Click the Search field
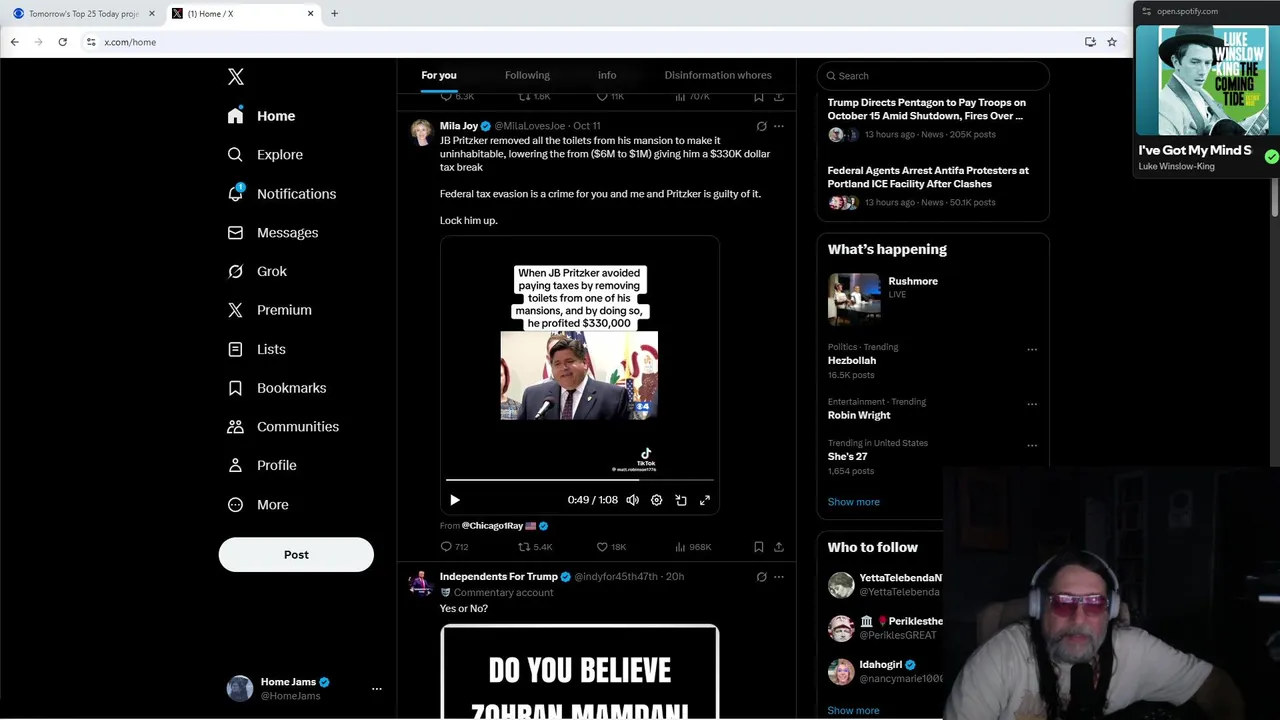 933,76
